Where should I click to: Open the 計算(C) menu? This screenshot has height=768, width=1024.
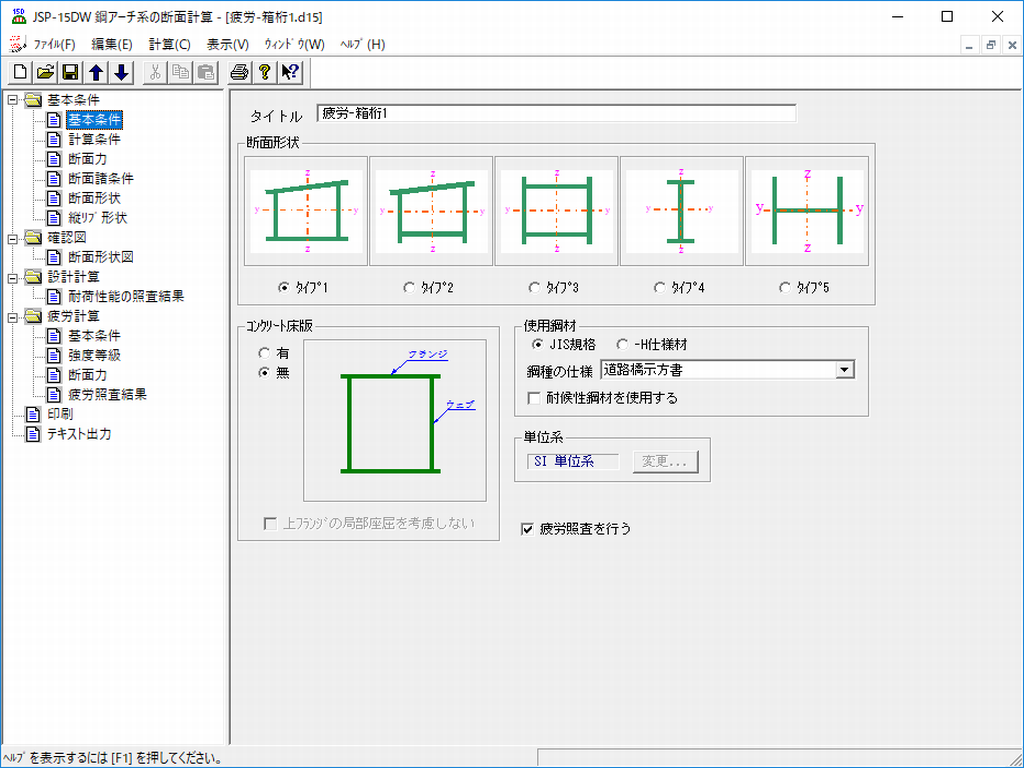(x=169, y=44)
